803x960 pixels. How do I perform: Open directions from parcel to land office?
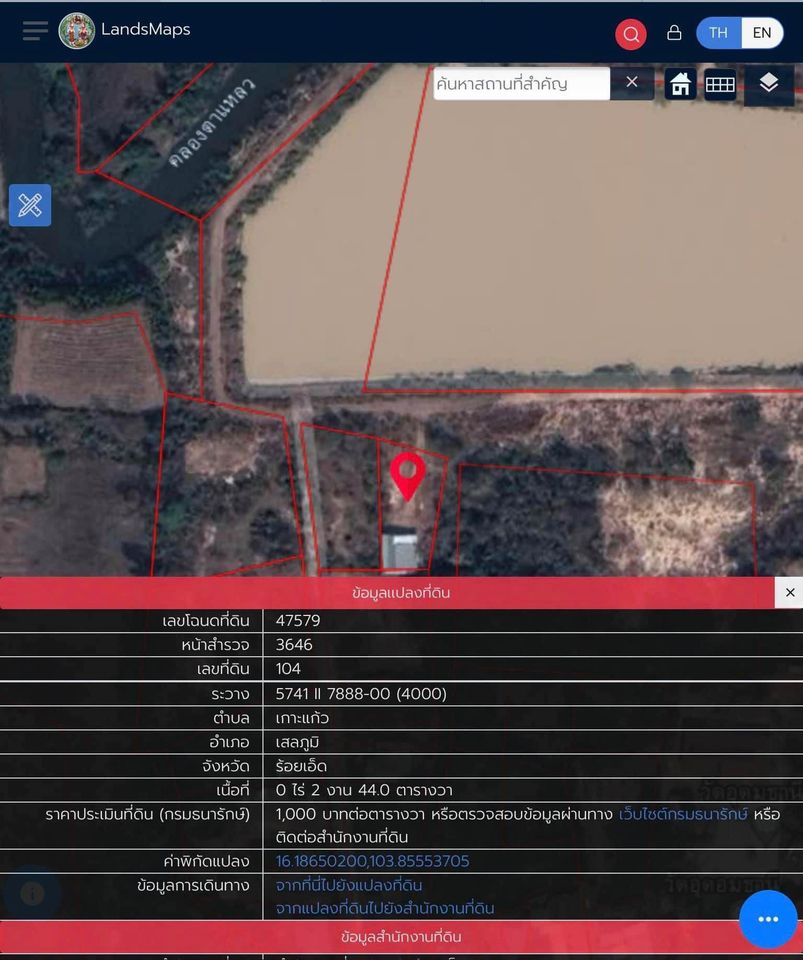click(385, 908)
